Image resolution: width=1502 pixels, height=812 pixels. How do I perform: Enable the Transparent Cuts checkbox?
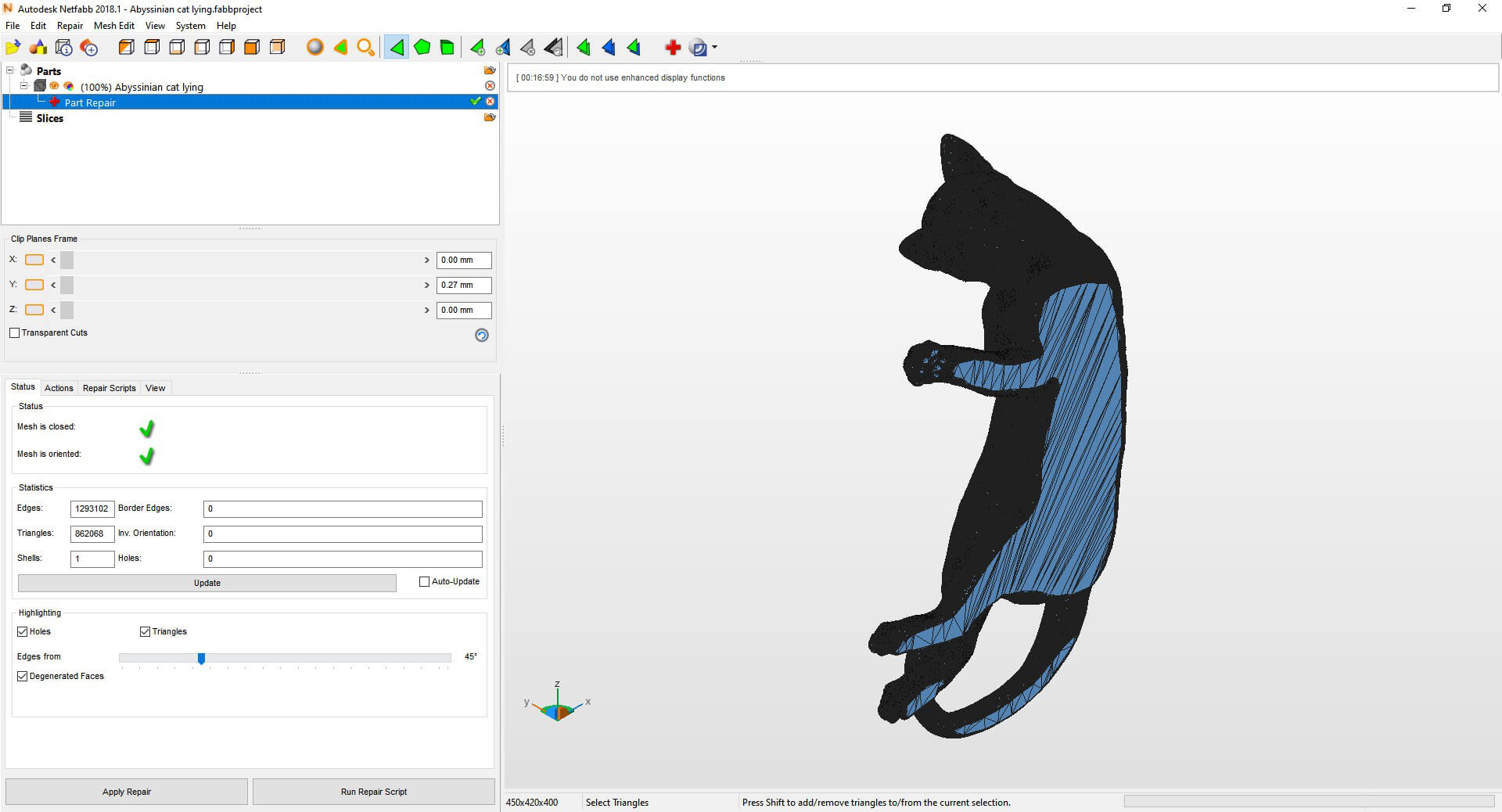[x=15, y=333]
